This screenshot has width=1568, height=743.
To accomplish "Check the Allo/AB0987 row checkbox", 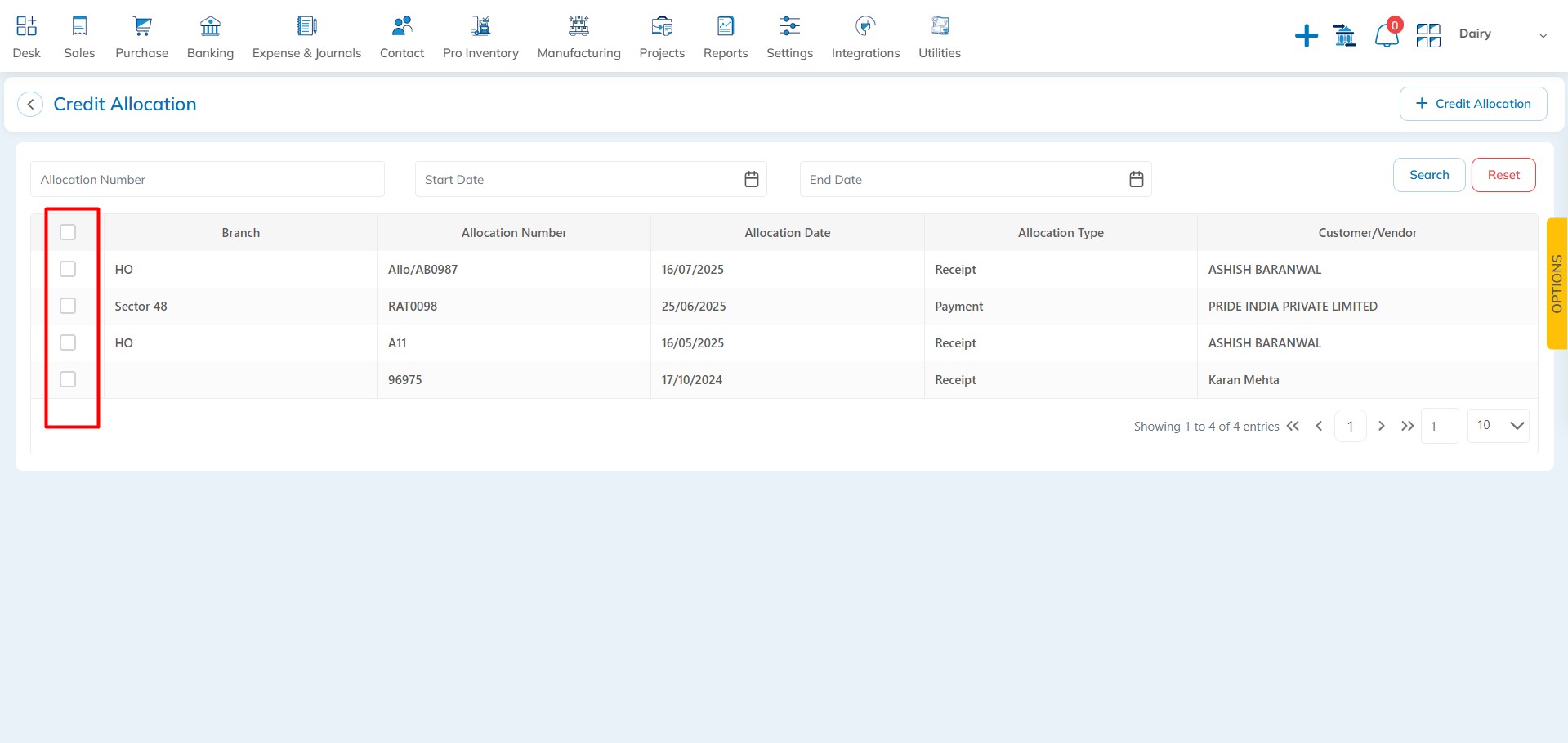I will (x=68, y=269).
